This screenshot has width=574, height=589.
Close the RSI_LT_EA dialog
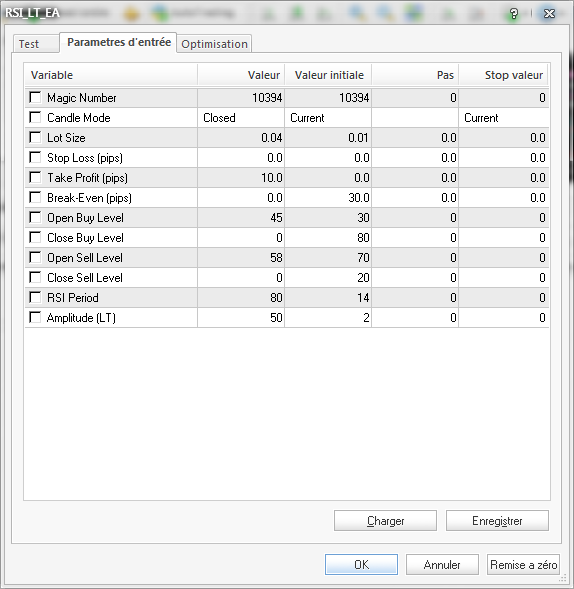click(x=549, y=14)
